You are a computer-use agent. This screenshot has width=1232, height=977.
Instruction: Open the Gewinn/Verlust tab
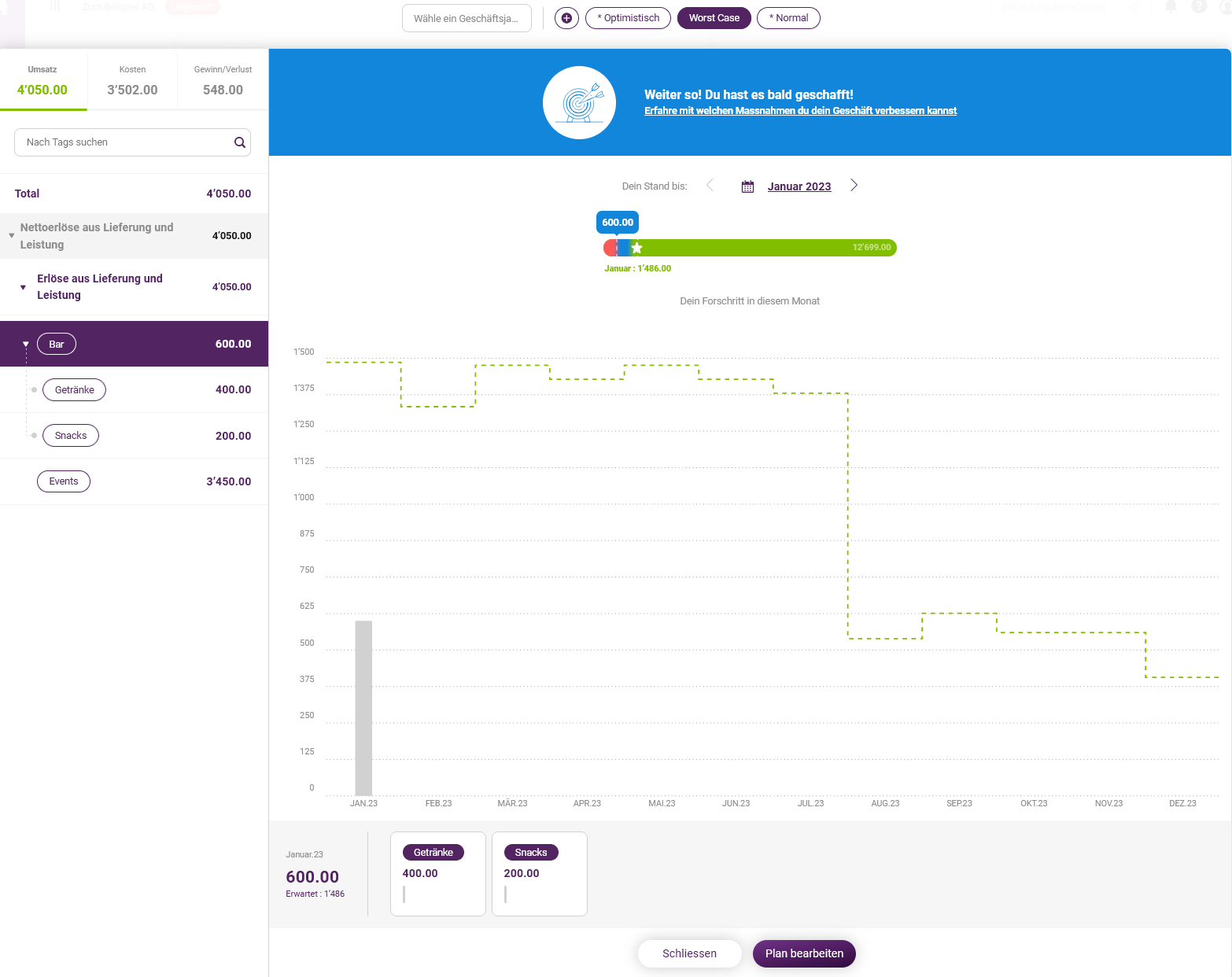point(223,80)
